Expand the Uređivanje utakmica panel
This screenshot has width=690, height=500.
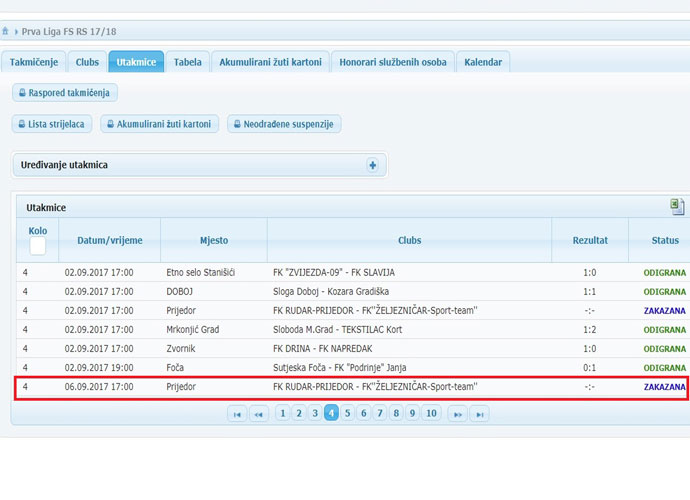372,165
